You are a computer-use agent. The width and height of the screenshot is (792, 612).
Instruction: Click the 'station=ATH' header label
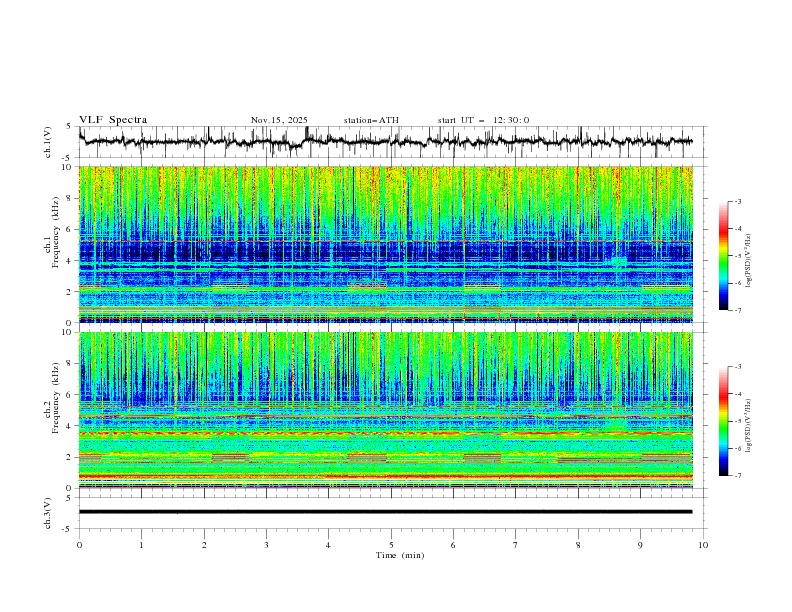[371, 120]
